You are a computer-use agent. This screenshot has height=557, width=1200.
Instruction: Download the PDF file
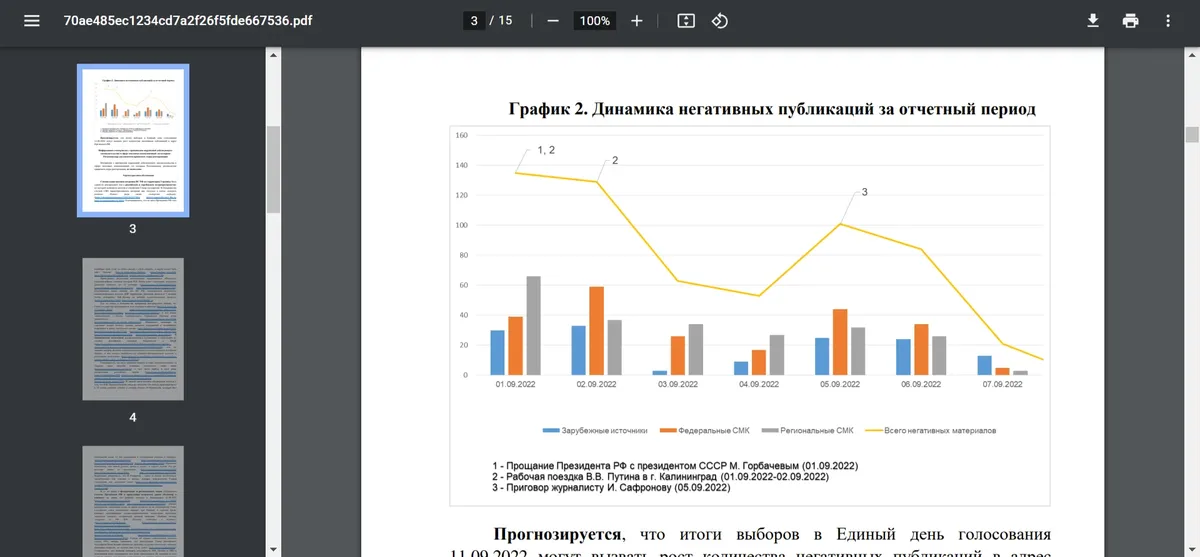1093,21
